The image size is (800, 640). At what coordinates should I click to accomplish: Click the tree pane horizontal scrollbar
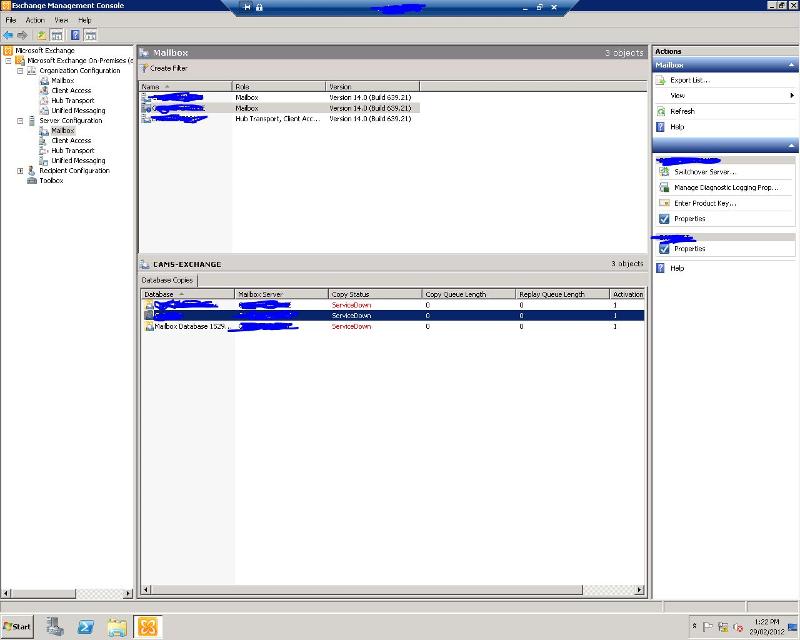[43, 594]
